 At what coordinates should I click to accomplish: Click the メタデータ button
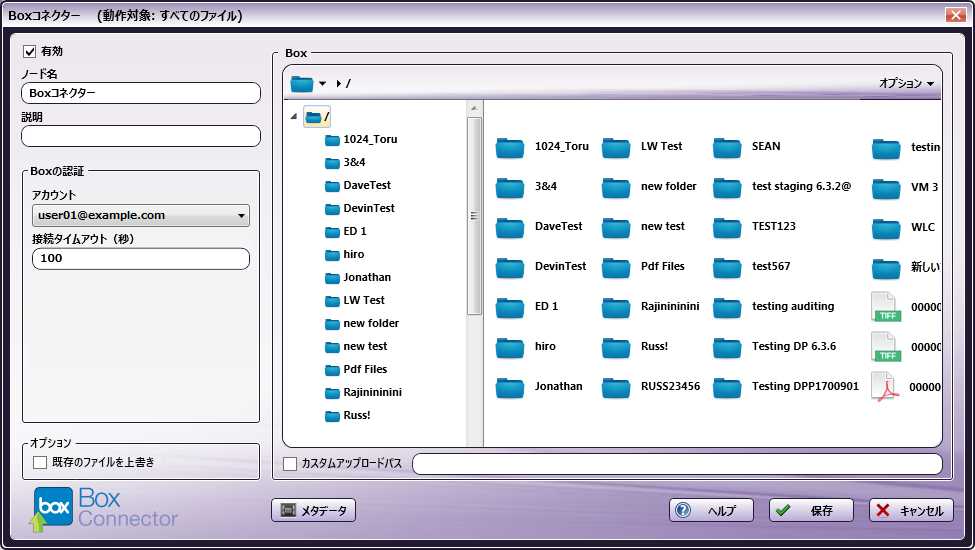click(x=313, y=511)
